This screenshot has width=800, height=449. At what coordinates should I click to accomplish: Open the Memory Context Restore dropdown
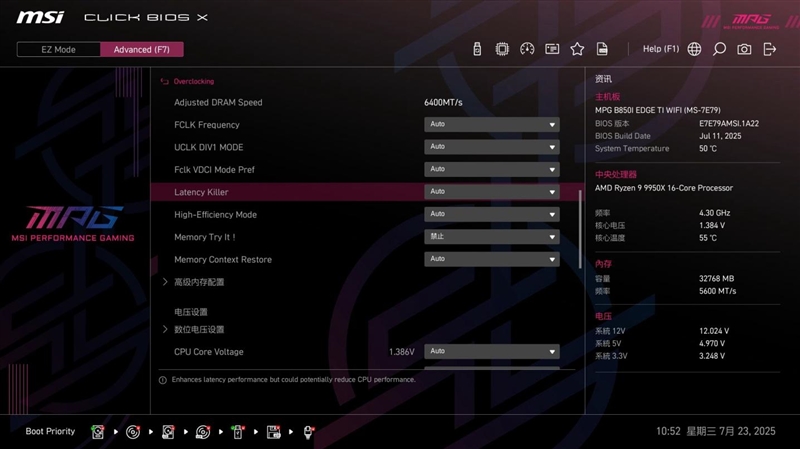pos(492,259)
